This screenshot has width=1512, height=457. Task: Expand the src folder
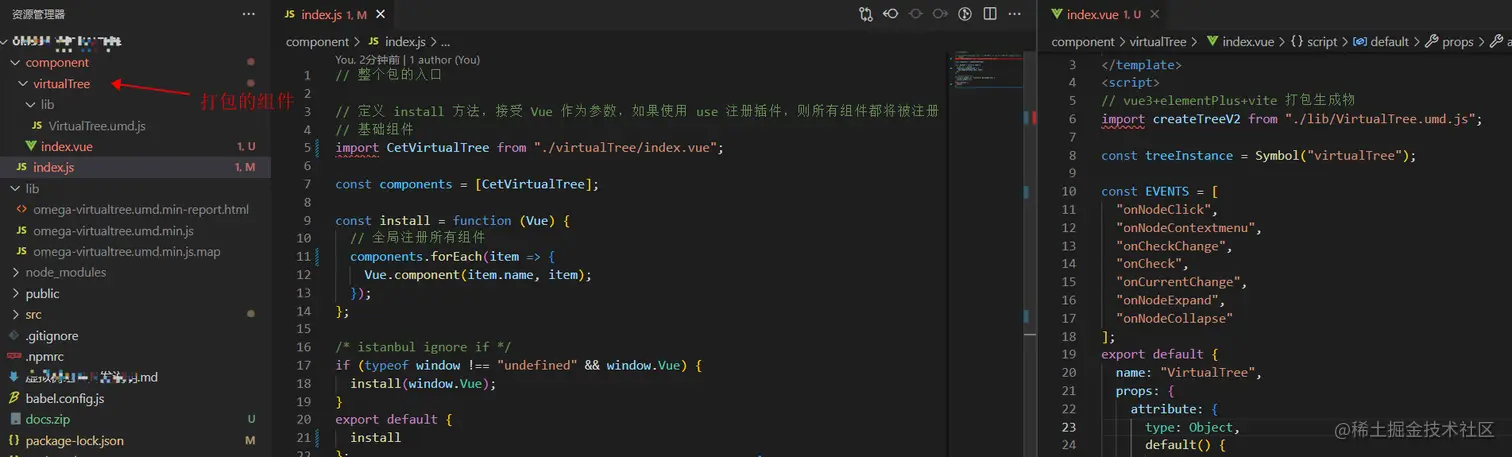(x=16, y=315)
